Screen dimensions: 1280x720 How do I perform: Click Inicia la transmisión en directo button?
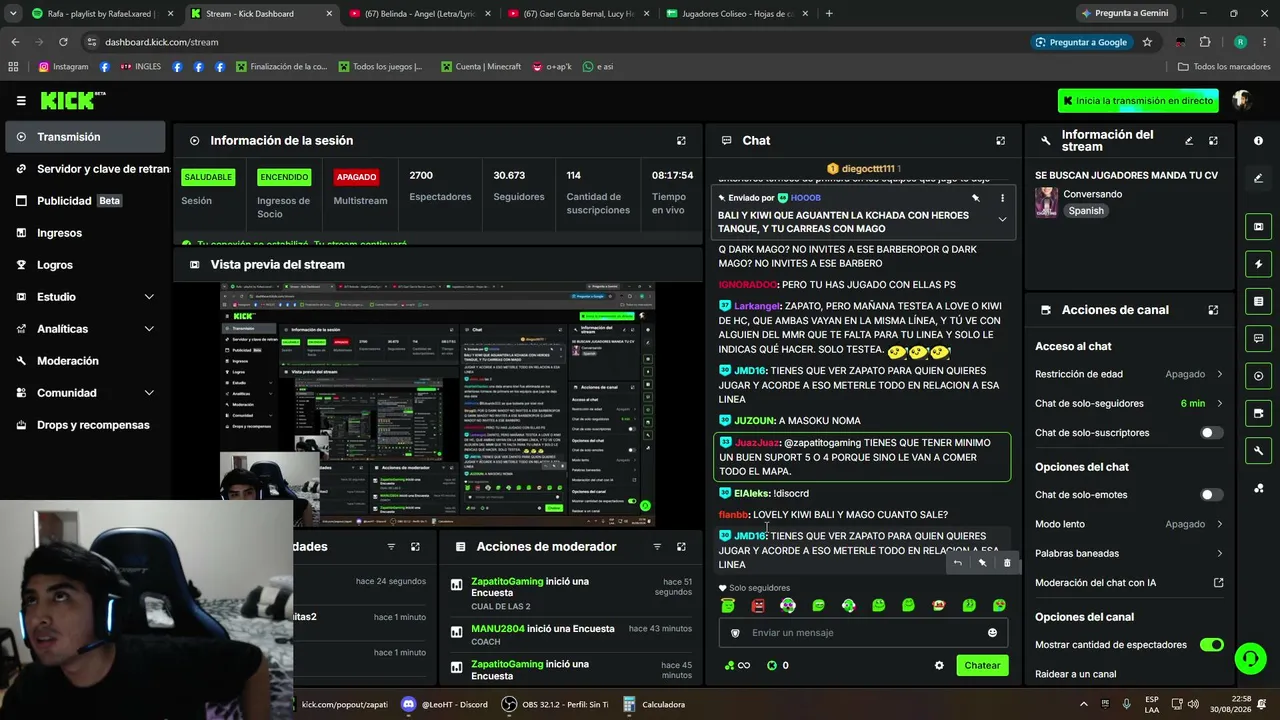1139,101
